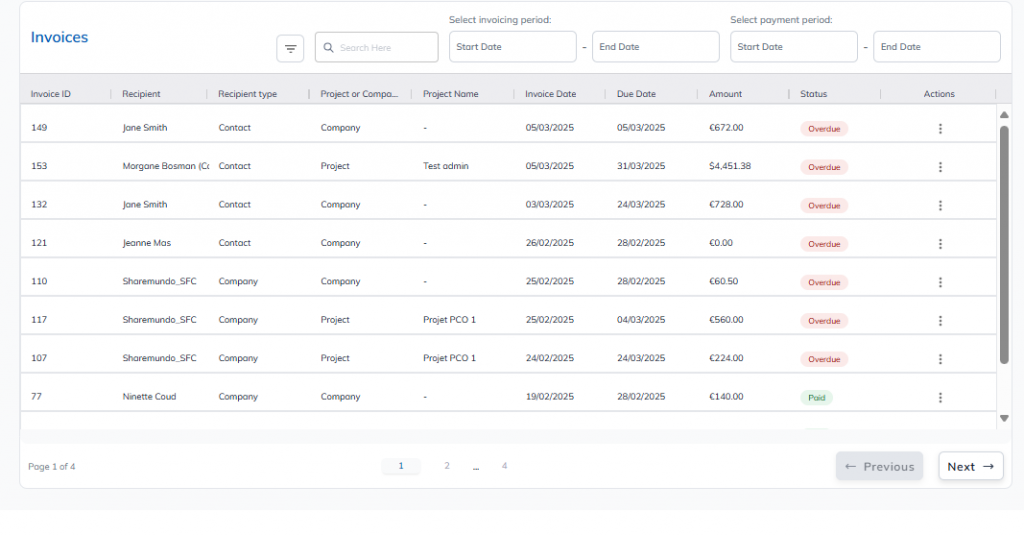Open actions menu for invoice 153
This screenshot has height=535, width=1024.
pos(940,167)
